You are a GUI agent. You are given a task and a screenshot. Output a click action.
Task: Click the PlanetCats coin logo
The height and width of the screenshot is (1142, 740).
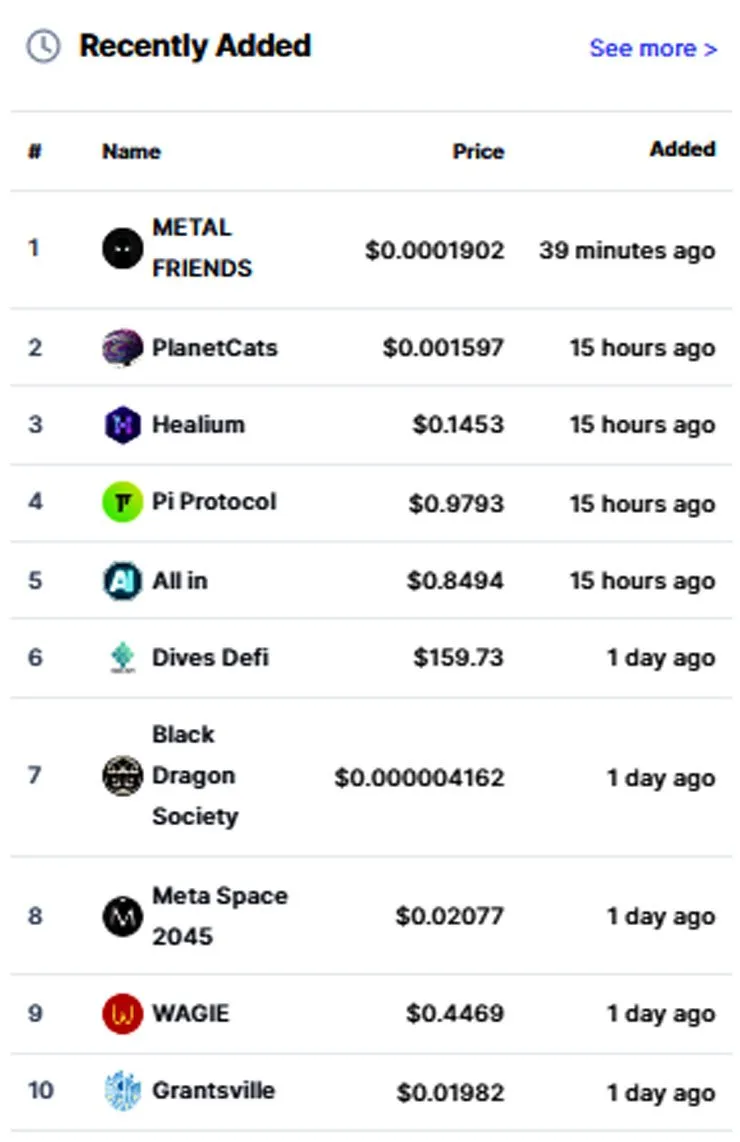tap(122, 348)
